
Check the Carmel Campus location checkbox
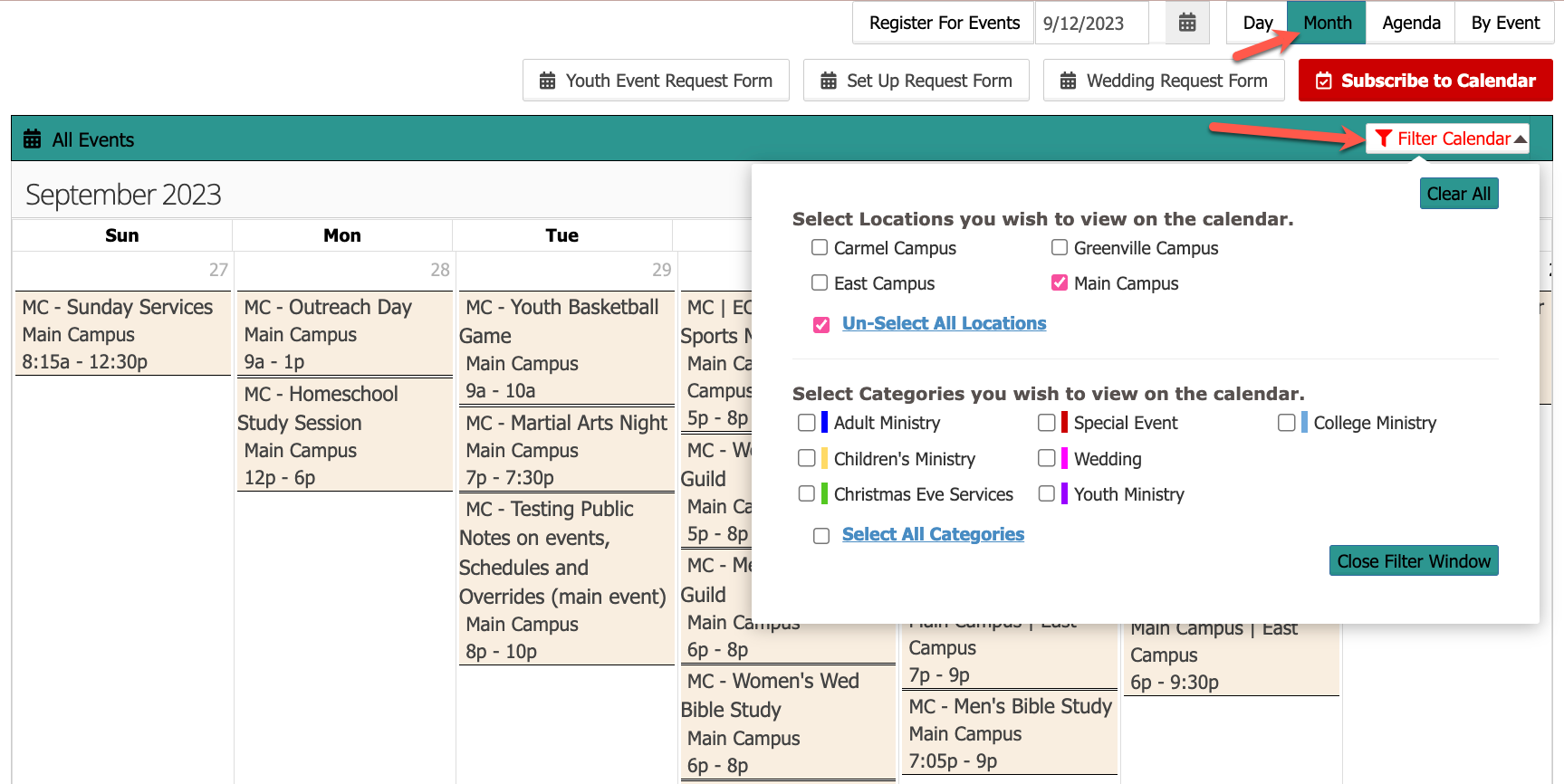[820, 247]
